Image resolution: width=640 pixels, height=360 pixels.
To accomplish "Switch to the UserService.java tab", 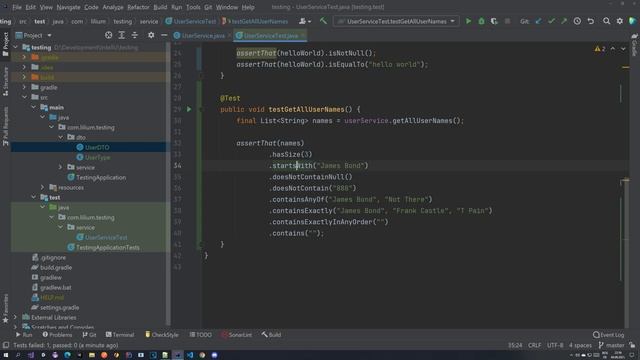I will (202, 36).
